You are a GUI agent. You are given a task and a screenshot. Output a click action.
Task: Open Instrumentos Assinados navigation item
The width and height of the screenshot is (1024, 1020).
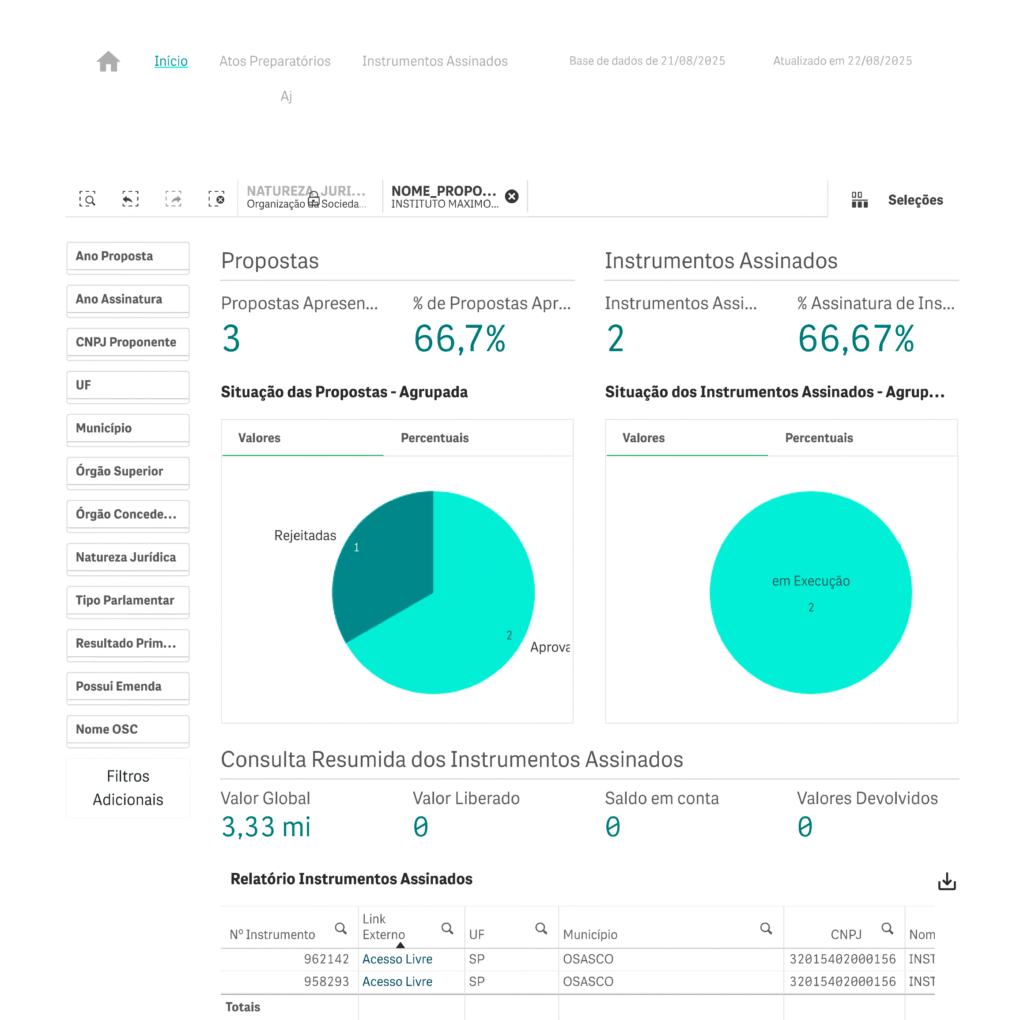435,61
